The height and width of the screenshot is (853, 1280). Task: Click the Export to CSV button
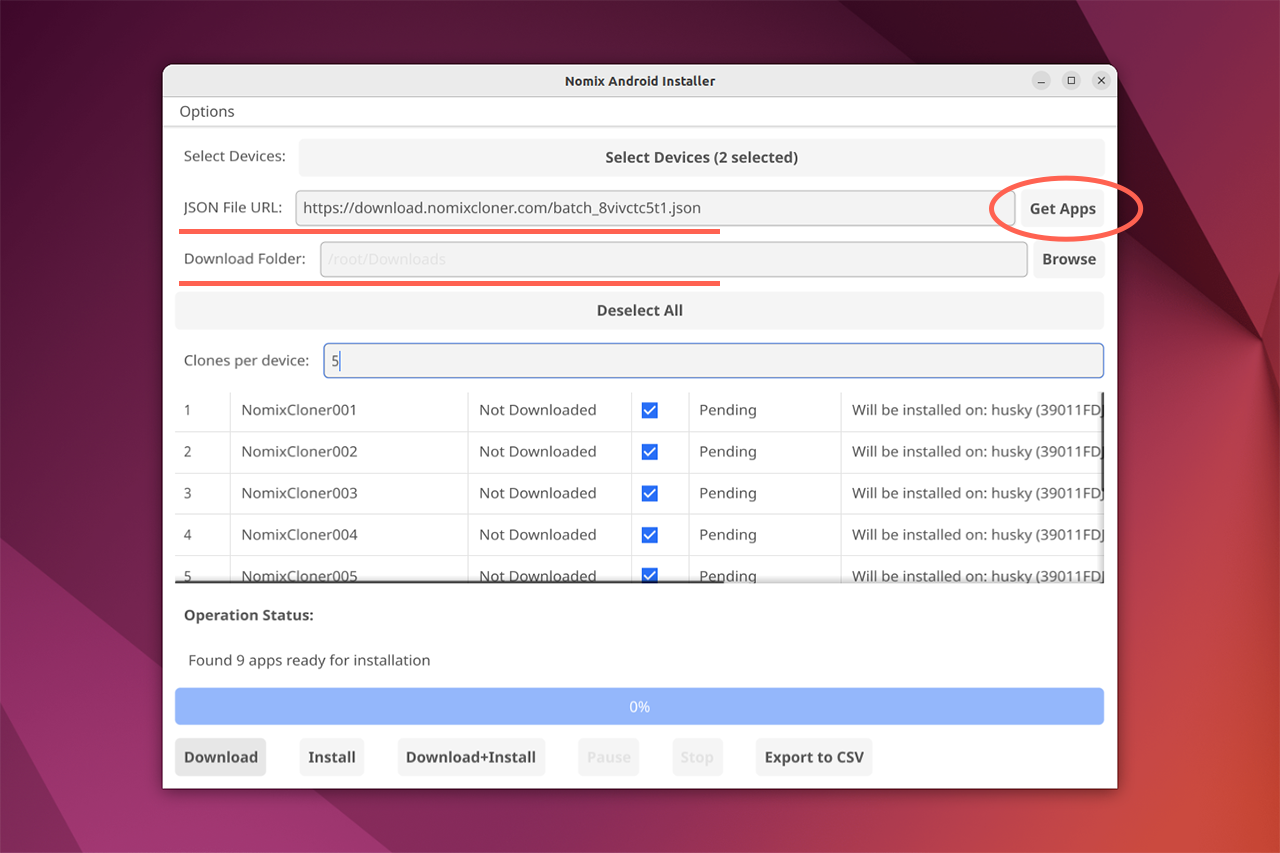tap(814, 757)
